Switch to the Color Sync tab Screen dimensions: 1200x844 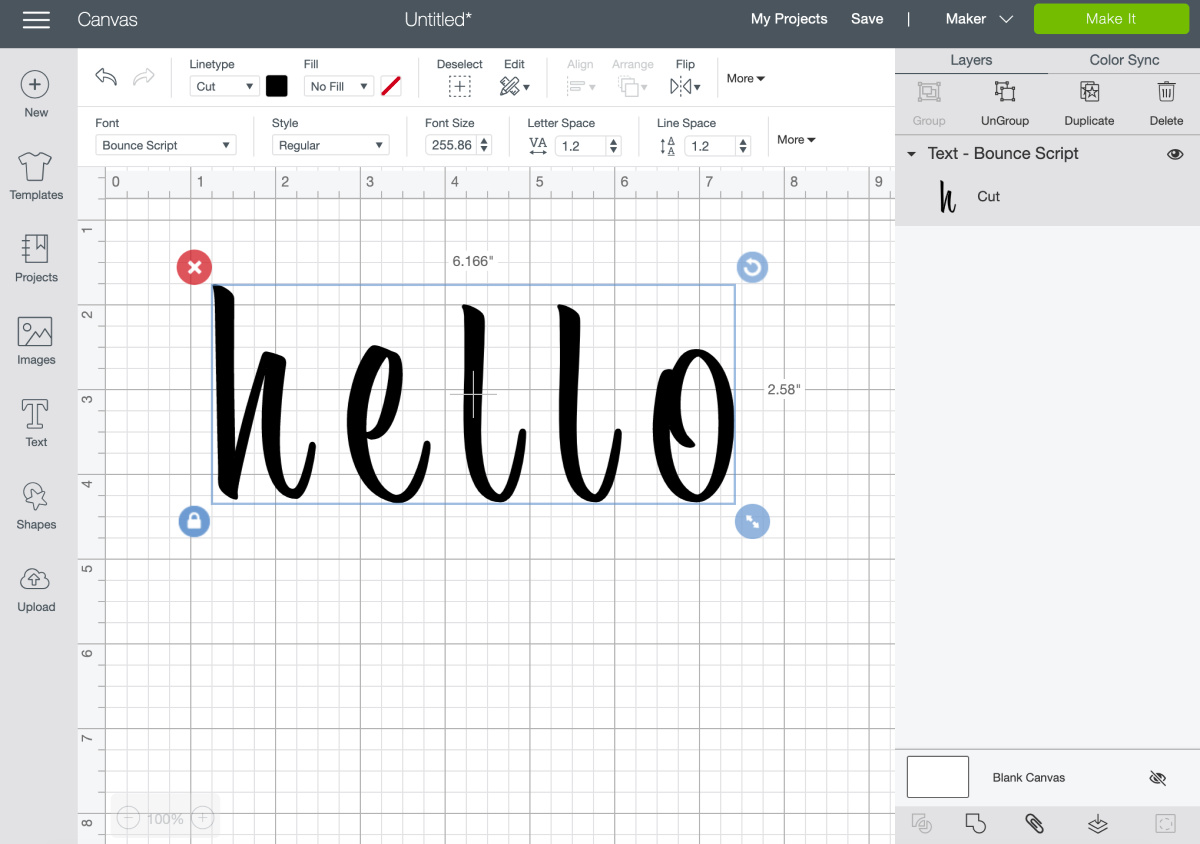(x=1122, y=59)
